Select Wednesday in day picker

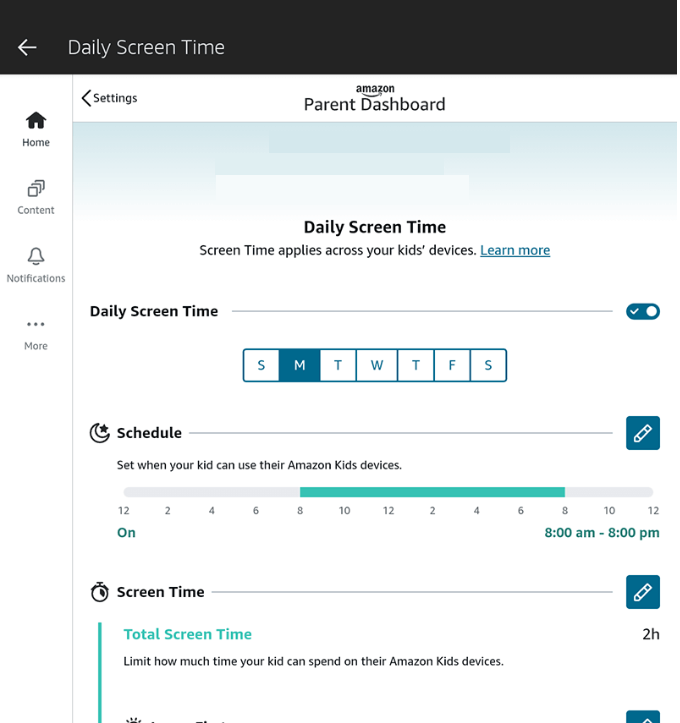[377, 365]
